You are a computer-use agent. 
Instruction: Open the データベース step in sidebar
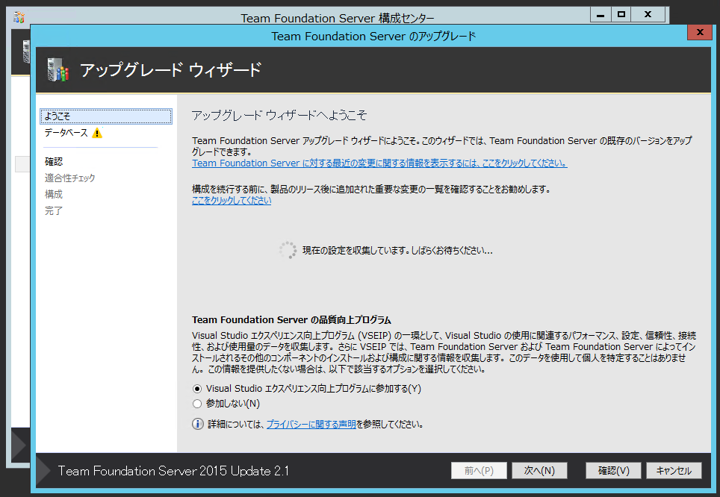tap(66, 133)
